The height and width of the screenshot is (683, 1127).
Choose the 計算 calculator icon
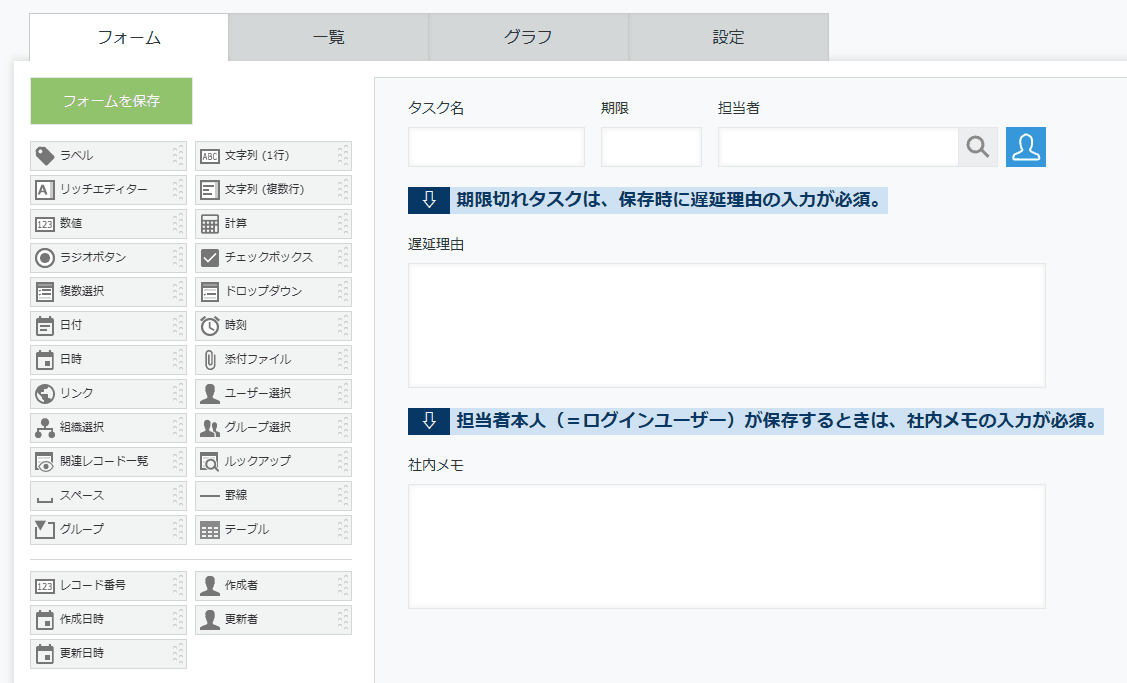tap(209, 224)
